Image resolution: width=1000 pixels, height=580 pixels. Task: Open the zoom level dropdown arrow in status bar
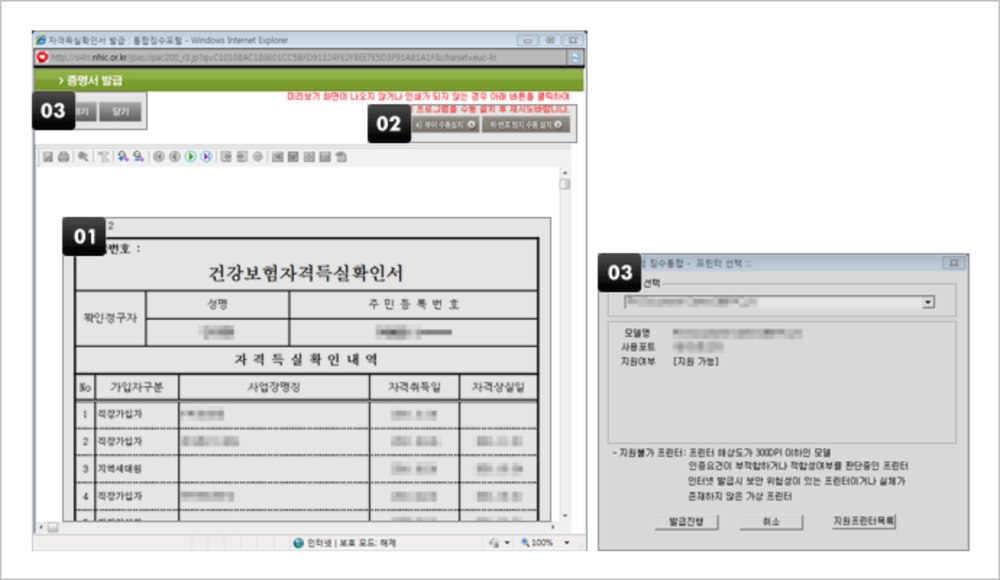567,543
